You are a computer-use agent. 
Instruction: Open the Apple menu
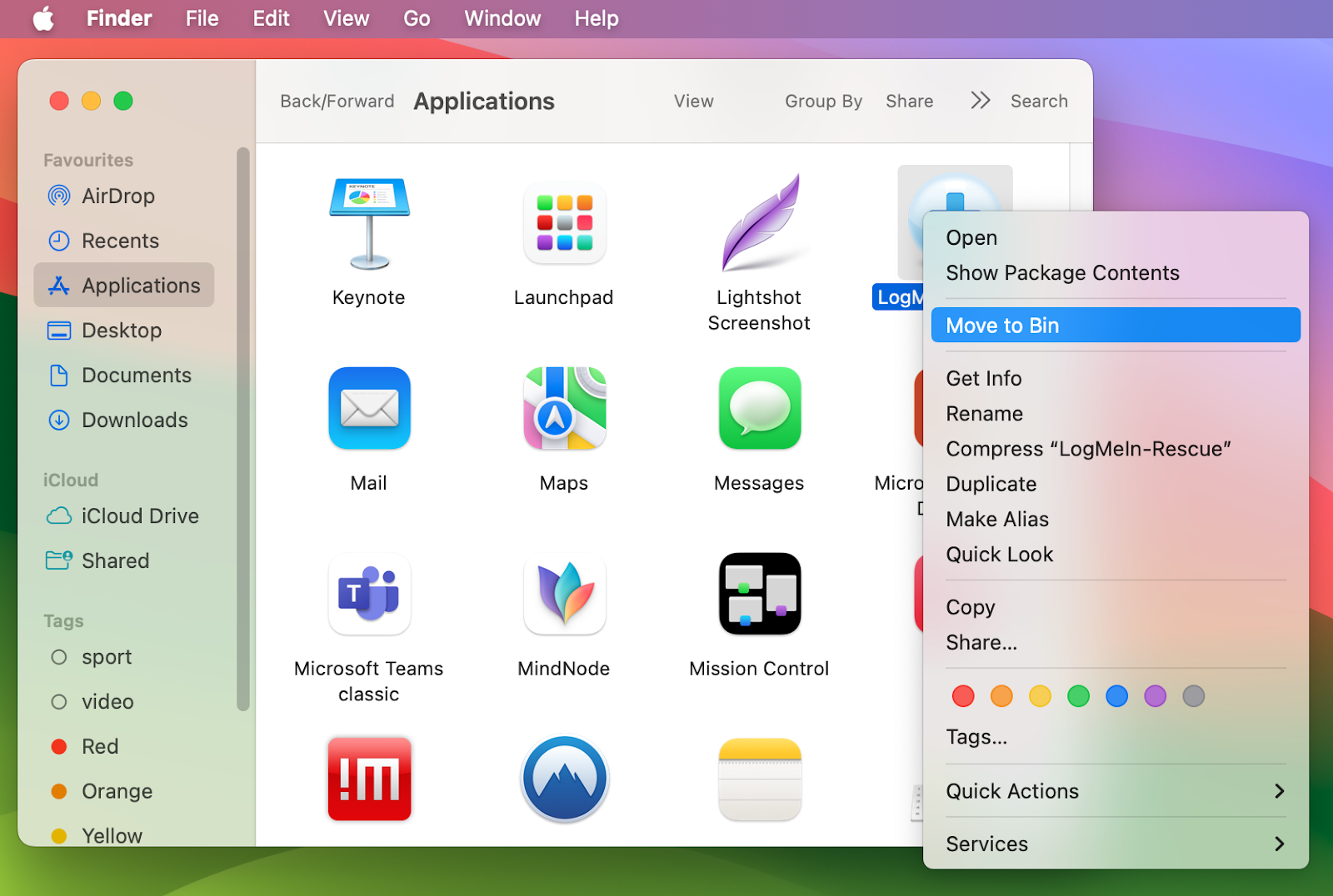(x=43, y=18)
